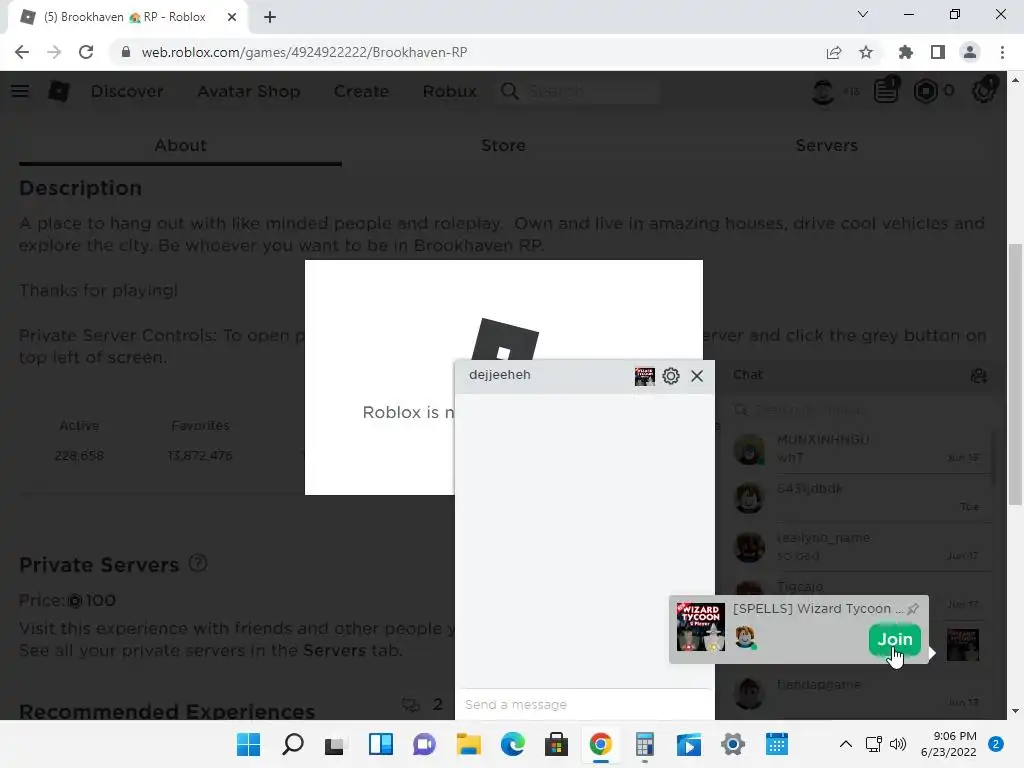Image resolution: width=1024 pixels, height=768 pixels.
Task: Click the chat friends search field
Action: (x=857, y=409)
